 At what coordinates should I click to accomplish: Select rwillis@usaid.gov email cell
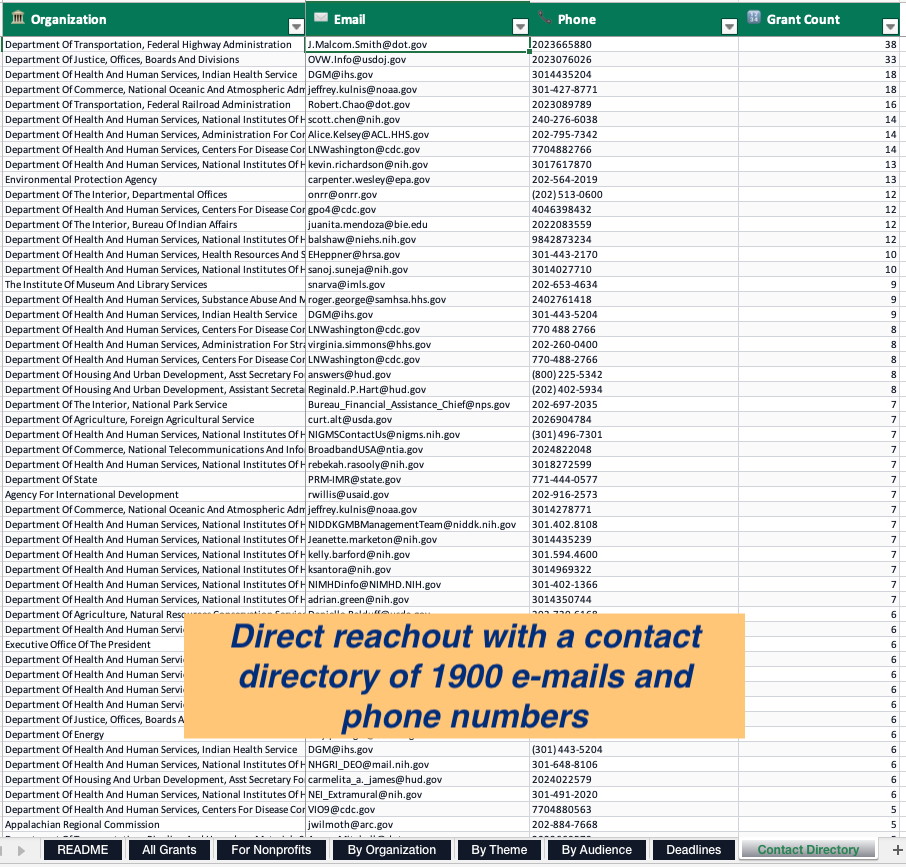[417, 495]
